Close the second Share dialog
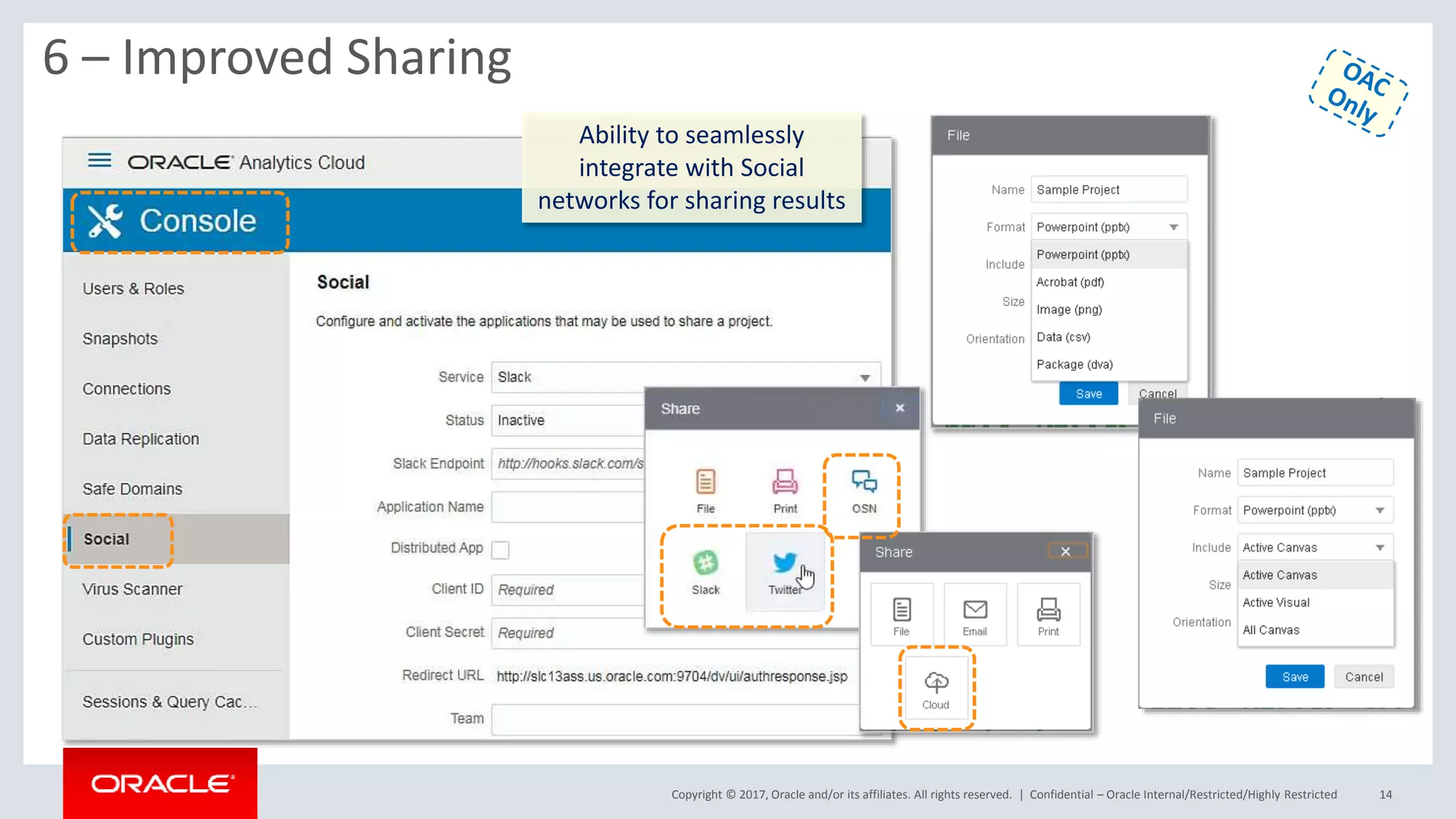The image size is (1456, 819). click(x=1066, y=552)
